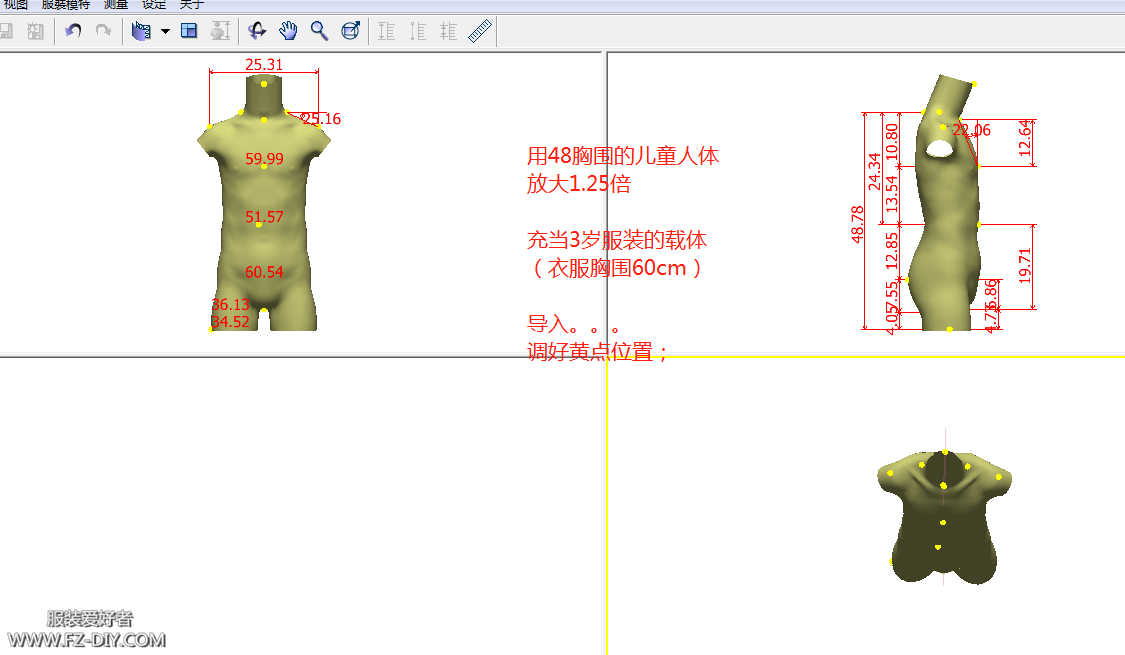The image size is (1125, 655).
Task: Click the yellow crotch point in front view
Action: pyautogui.click(x=264, y=311)
